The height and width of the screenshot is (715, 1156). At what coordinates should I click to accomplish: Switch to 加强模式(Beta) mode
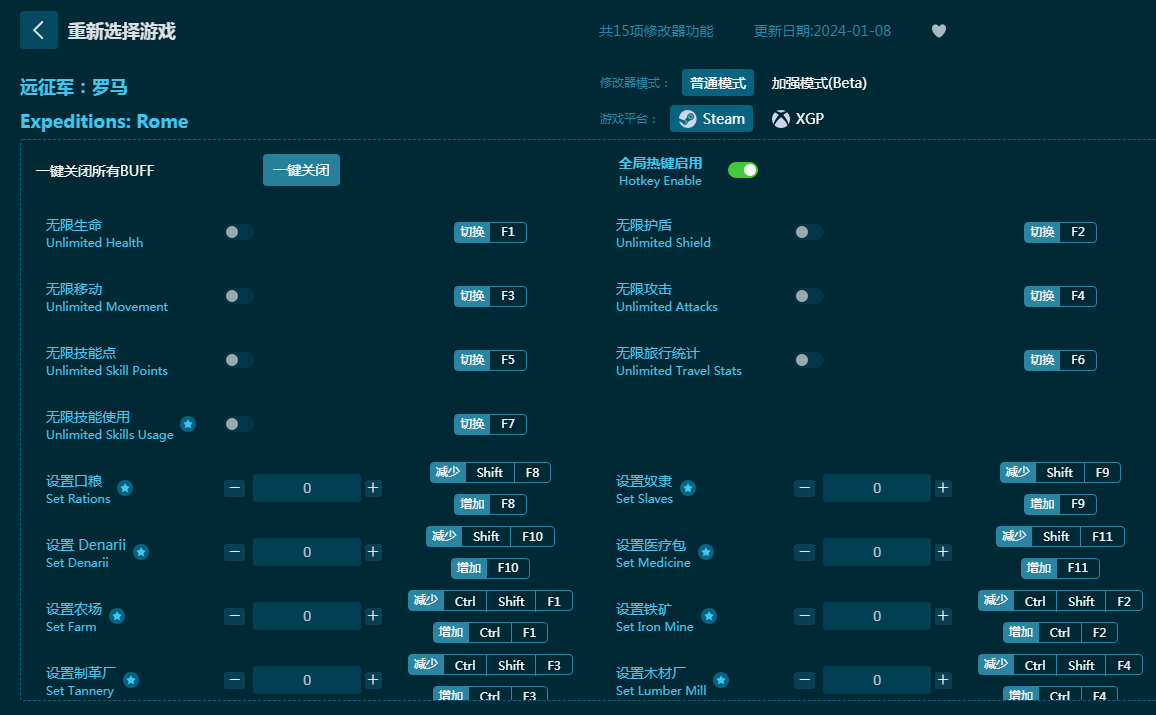click(x=818, y=83)
